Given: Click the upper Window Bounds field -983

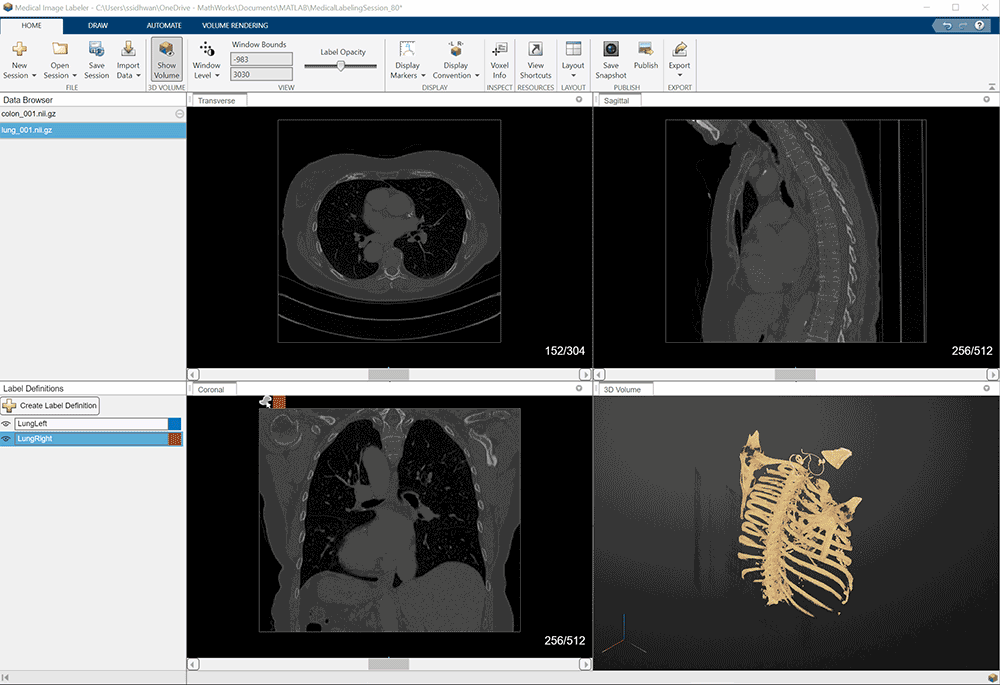Looking at the screenshot, I should (261, 59).
